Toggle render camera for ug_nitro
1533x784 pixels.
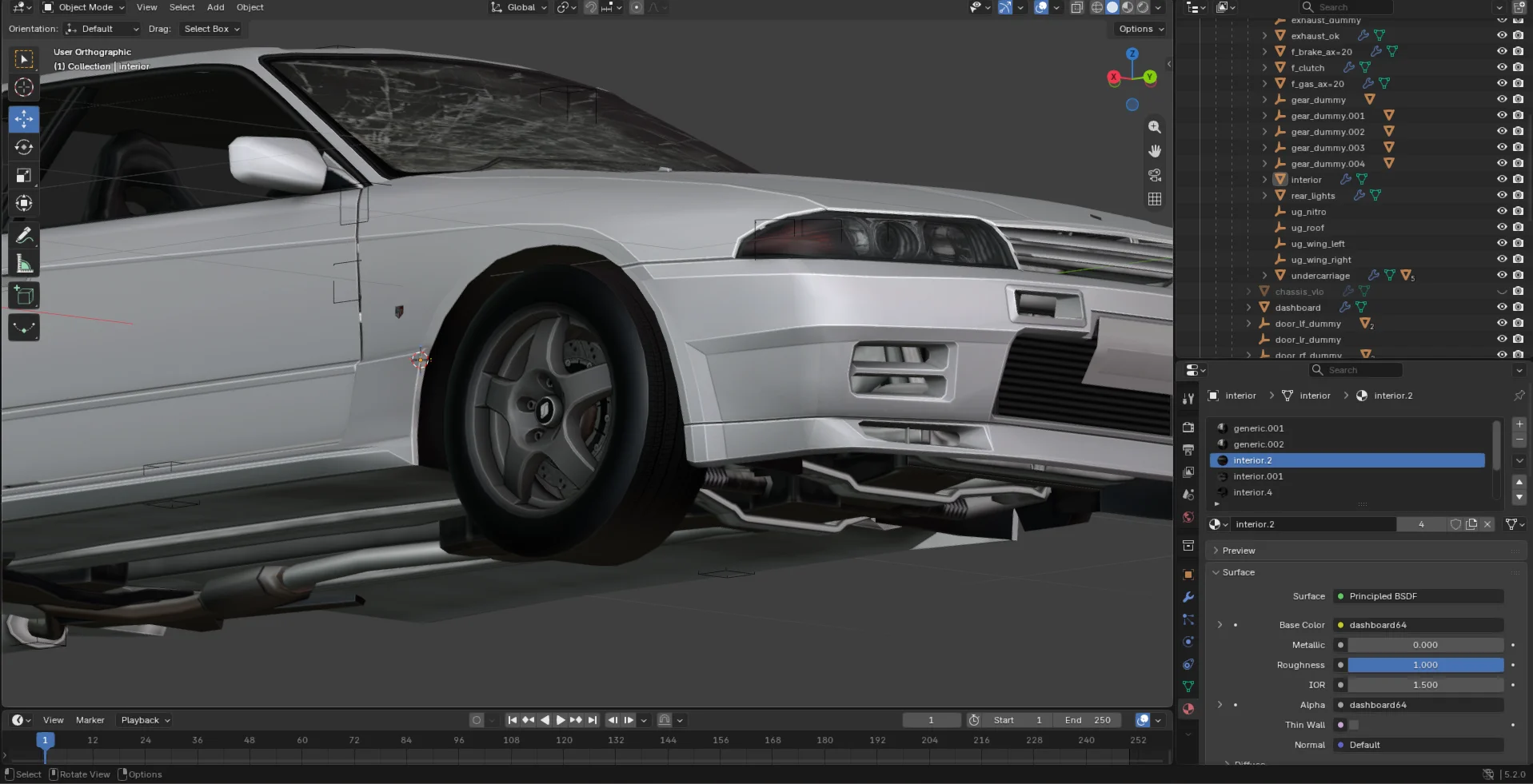[1518, 211]
